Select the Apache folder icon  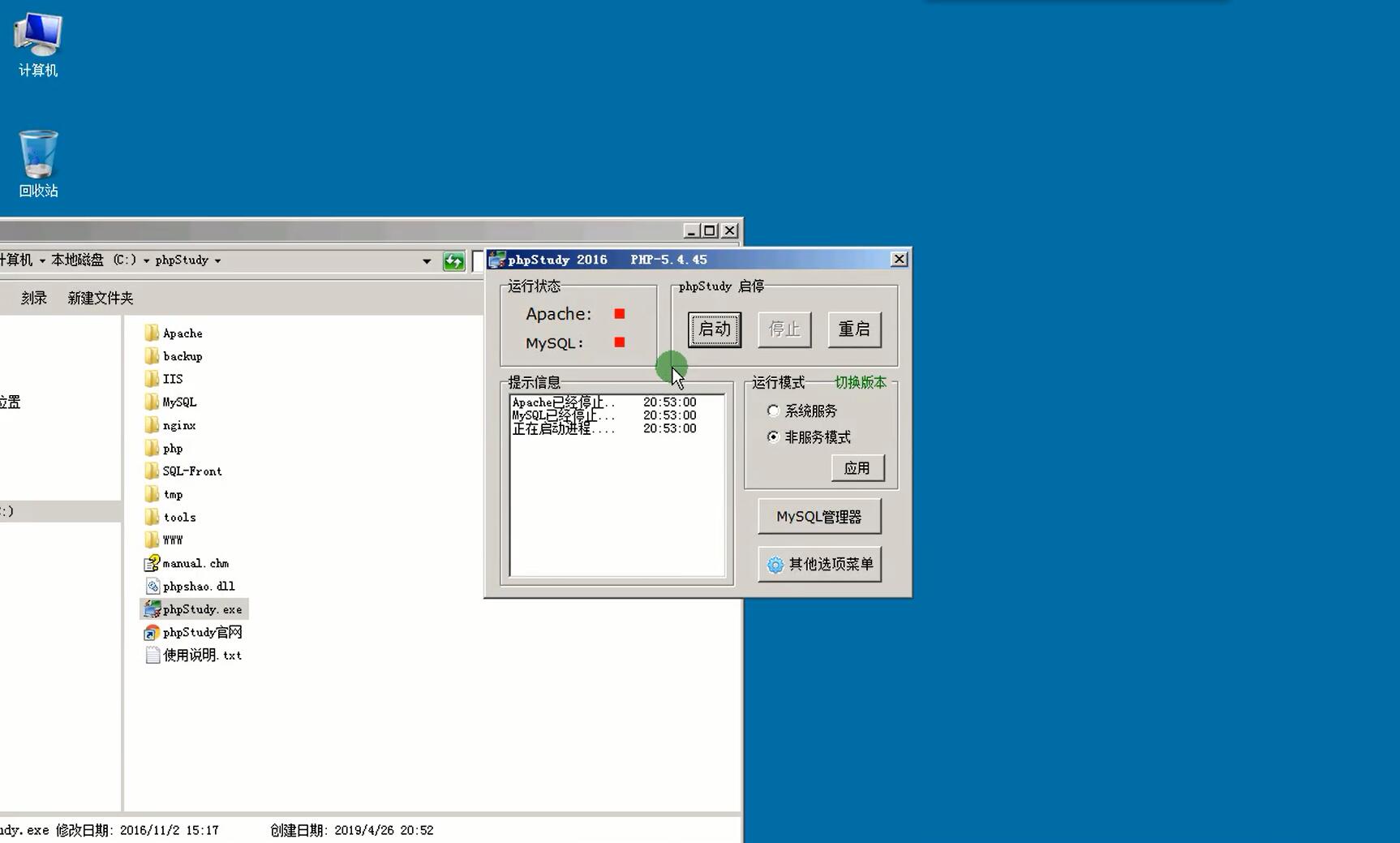click(x=152, y=333)
